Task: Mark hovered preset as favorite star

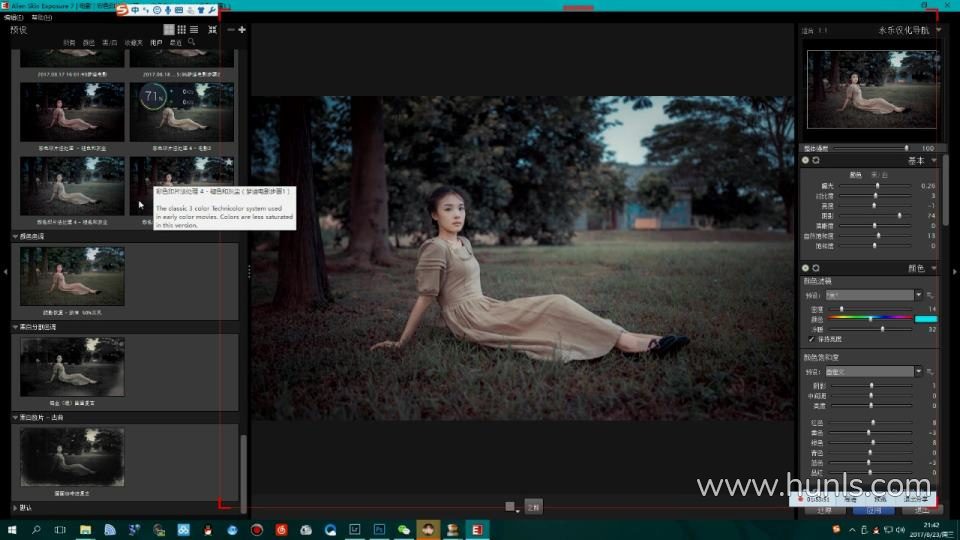Action: (x=228, y=162)
